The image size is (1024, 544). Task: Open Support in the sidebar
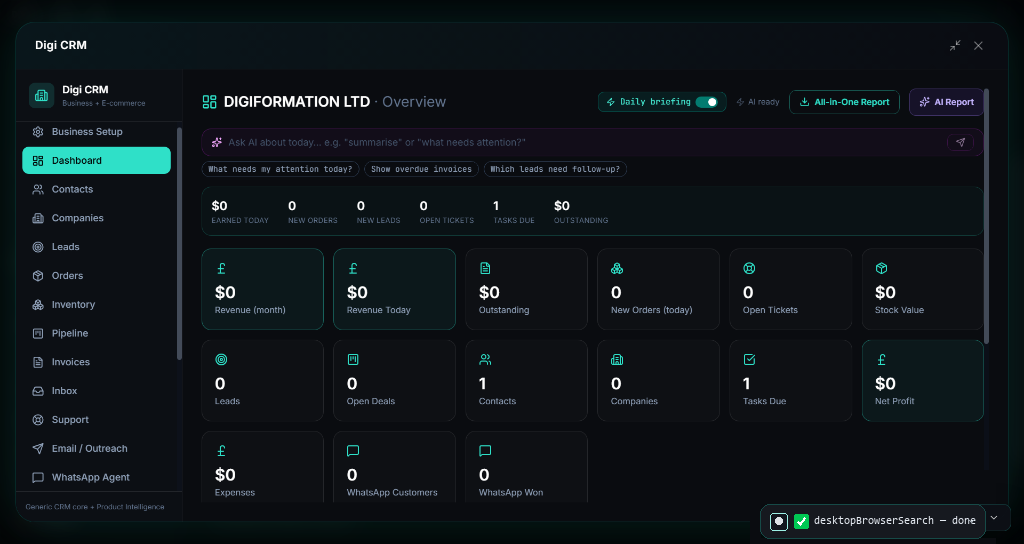(97, 420)
